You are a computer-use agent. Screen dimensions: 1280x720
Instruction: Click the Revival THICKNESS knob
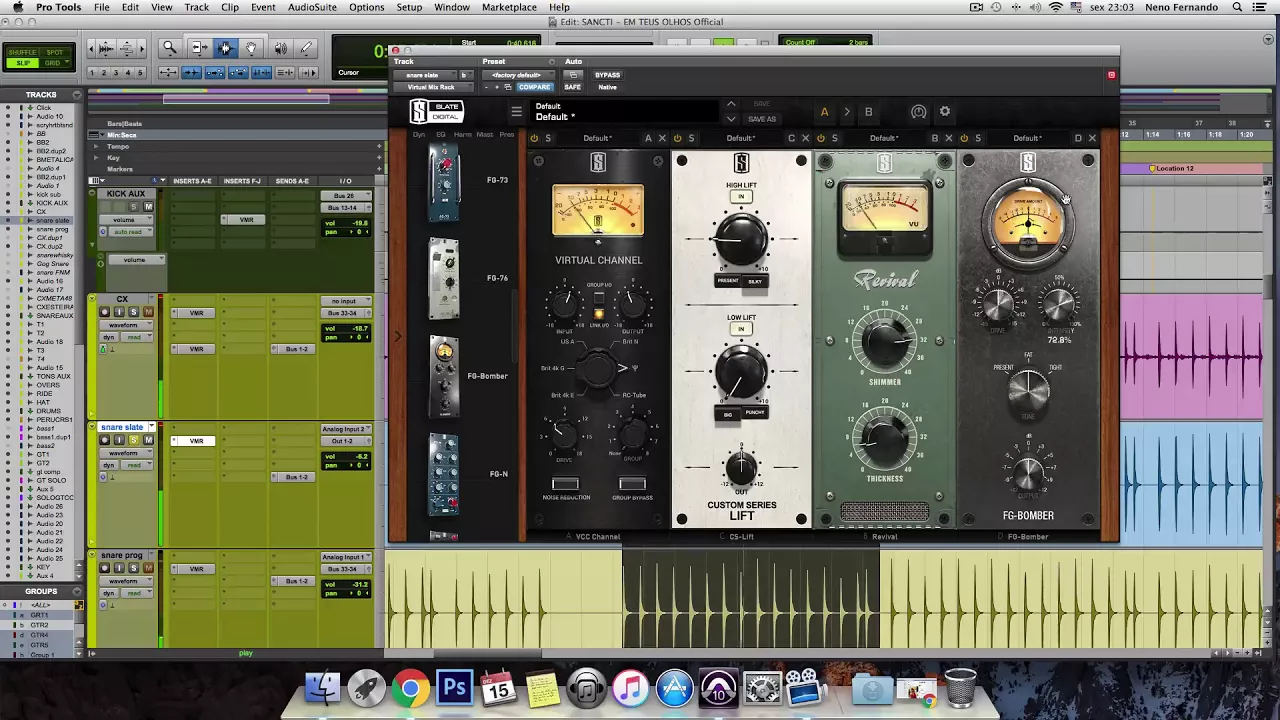[885, 440]
